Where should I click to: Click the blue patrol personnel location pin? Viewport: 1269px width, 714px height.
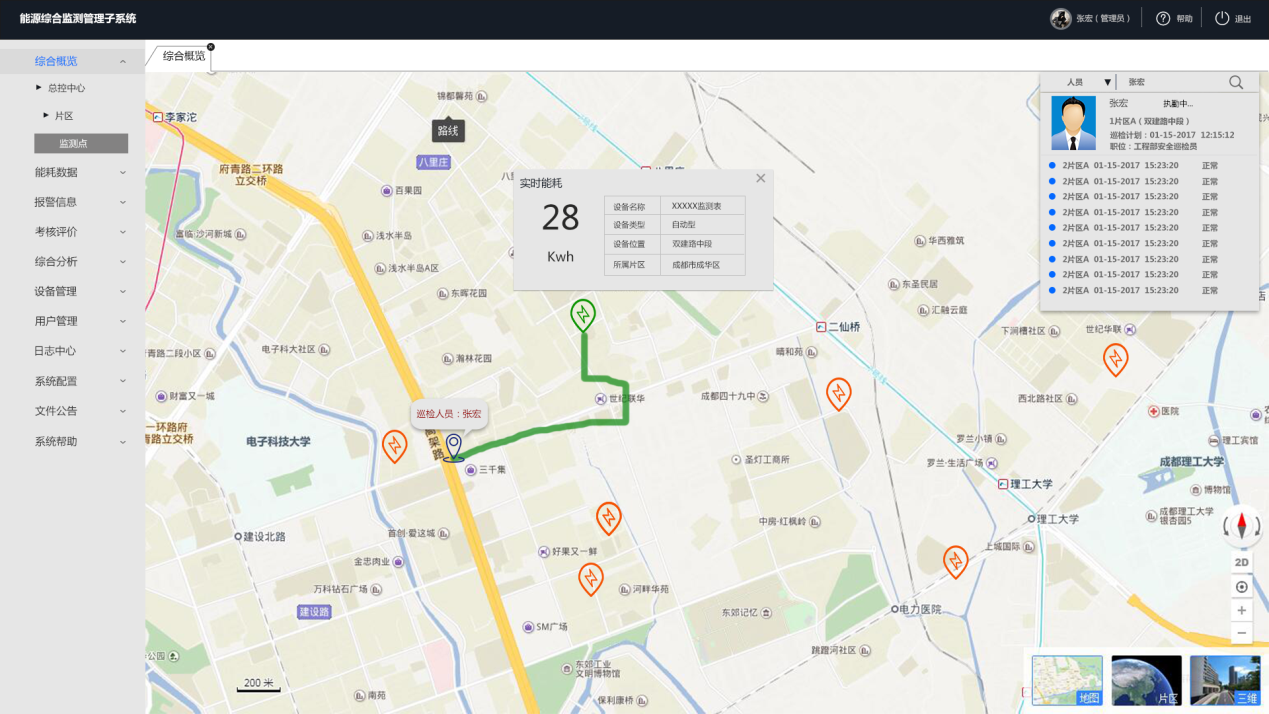[x=454, y=446]
